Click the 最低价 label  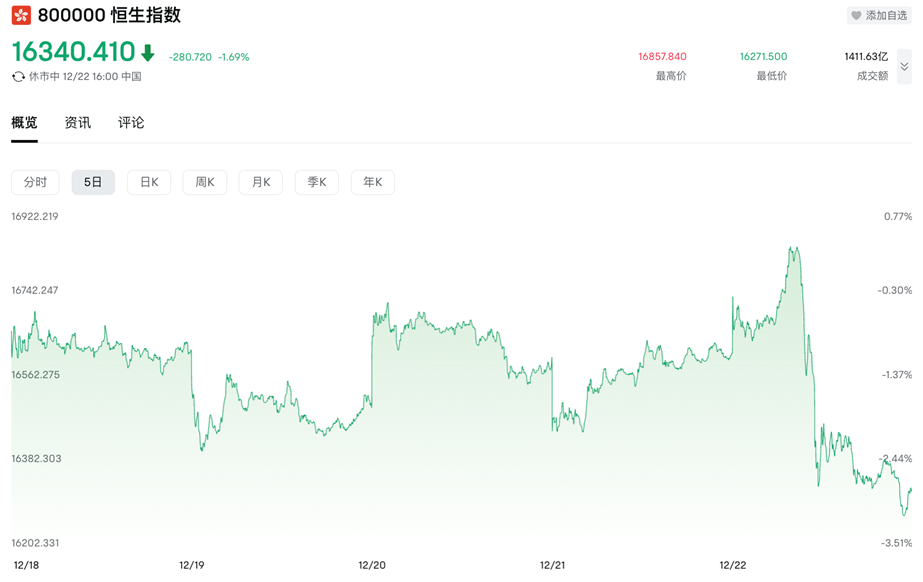pyautogui.click(x=772, y=76)
